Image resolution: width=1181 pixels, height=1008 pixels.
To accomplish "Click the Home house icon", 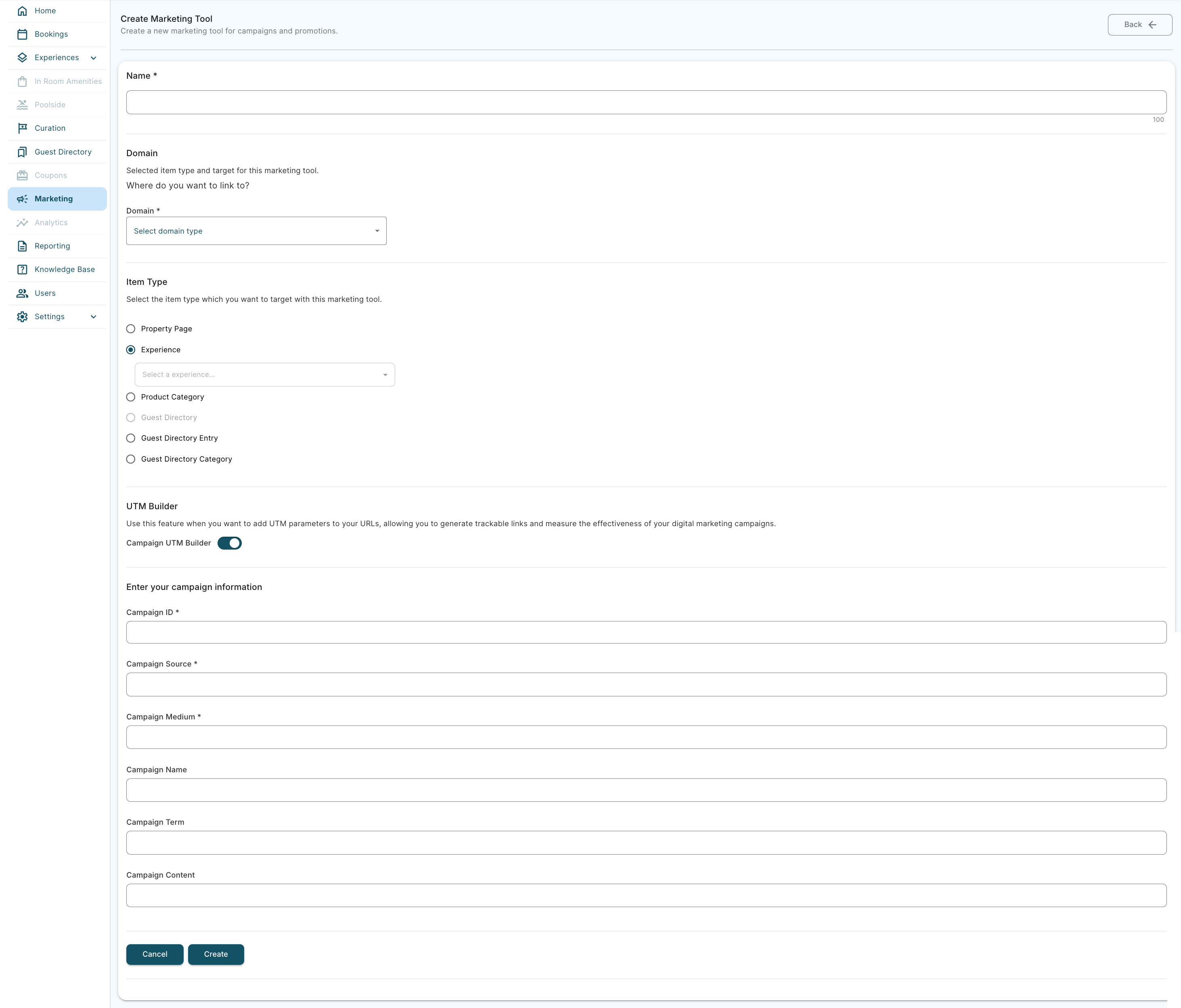I will (x=22, y=11).
